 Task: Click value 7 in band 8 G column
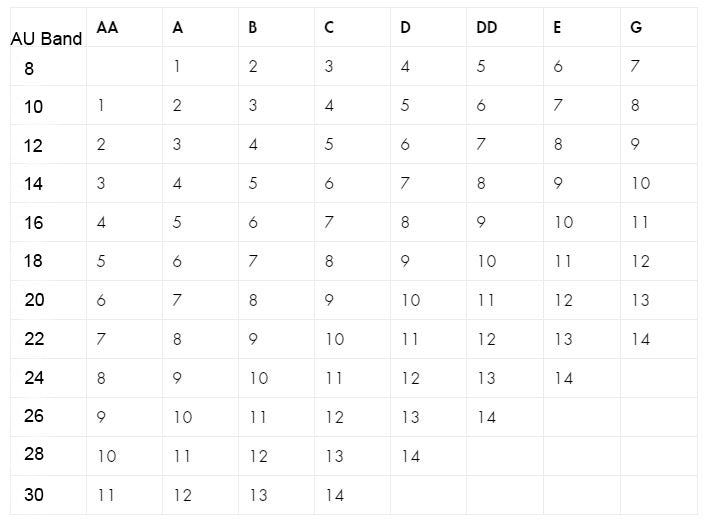coord(635,66)
